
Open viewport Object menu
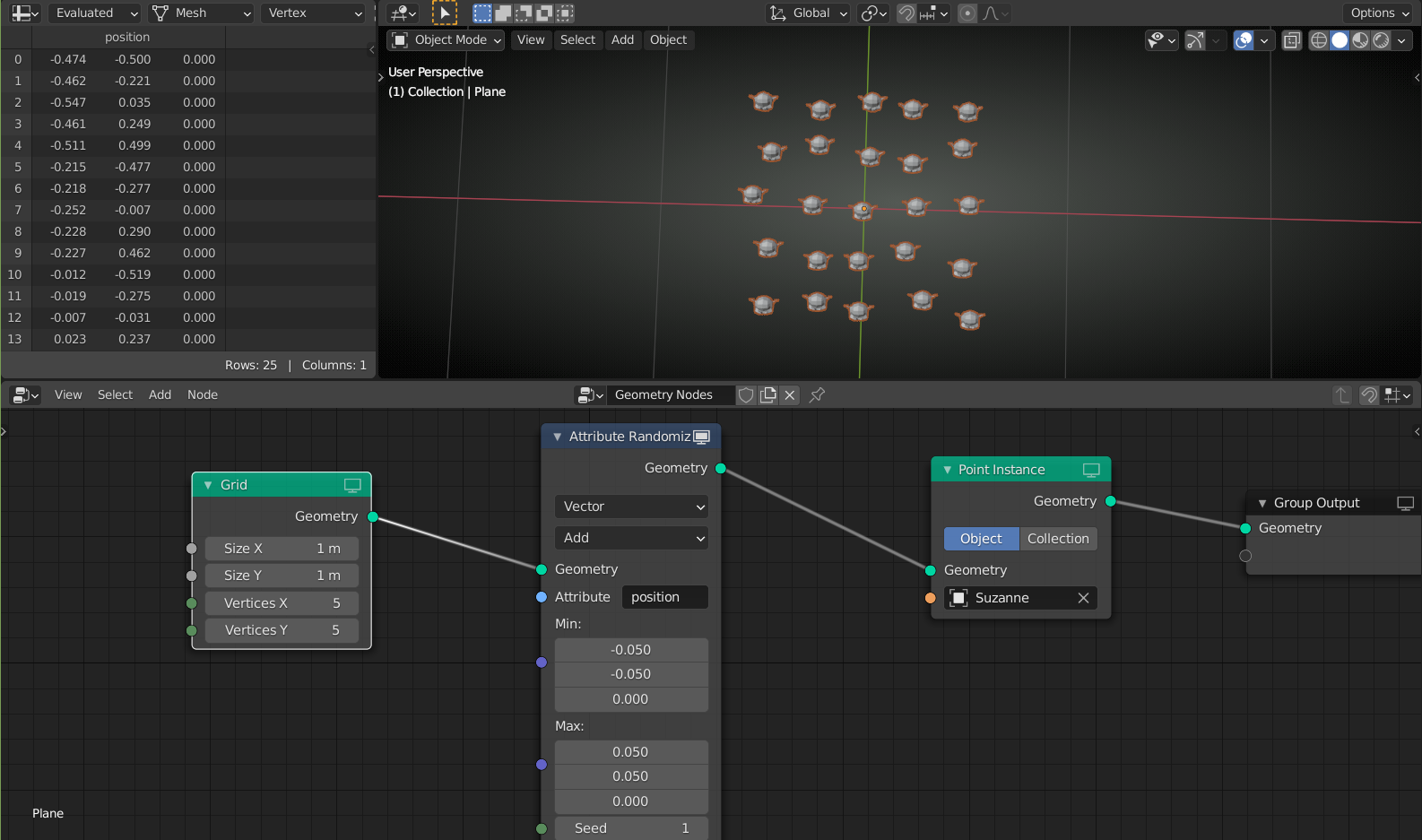(668, 40)
